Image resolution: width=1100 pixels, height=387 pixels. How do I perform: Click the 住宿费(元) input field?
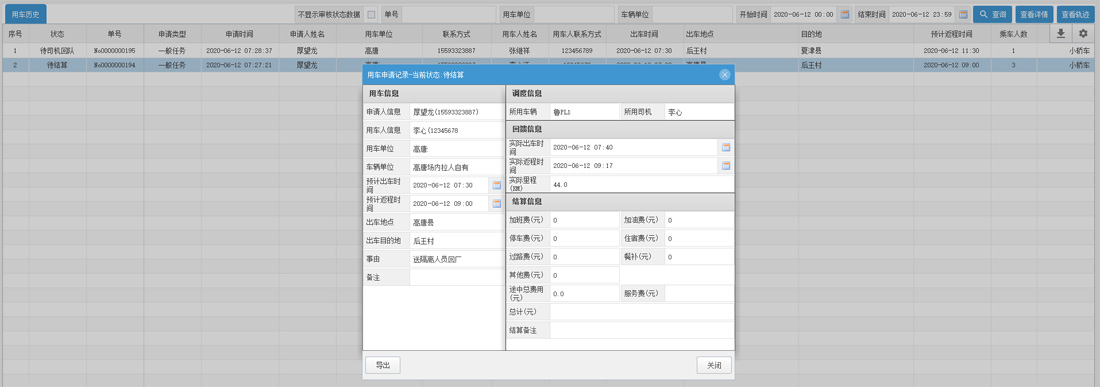(699, 238)
